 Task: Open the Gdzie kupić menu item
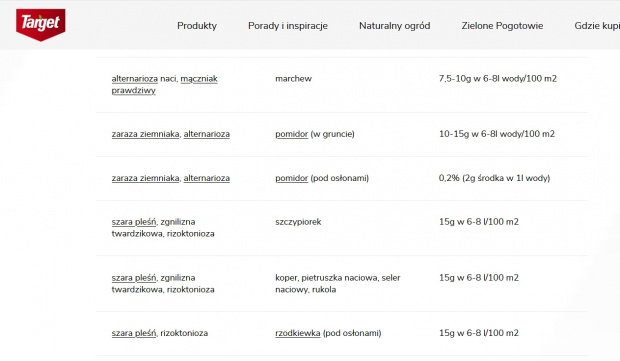[597, 26]
